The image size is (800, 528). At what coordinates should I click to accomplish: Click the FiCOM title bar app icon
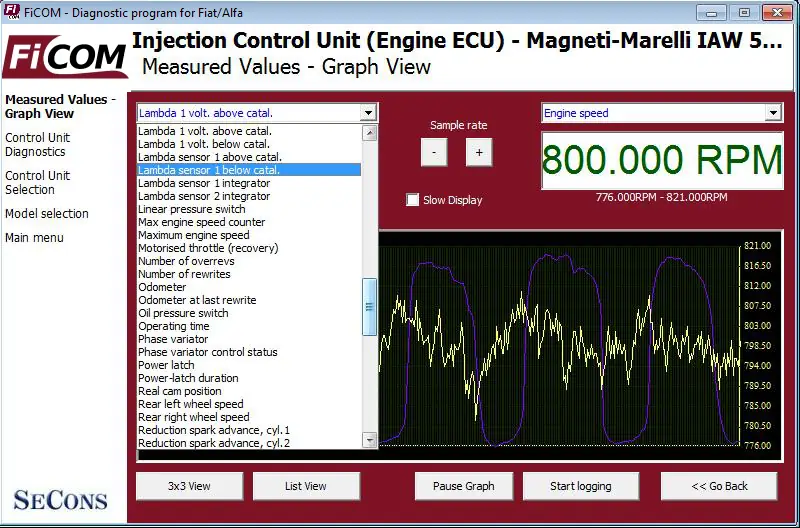[12, 11]
